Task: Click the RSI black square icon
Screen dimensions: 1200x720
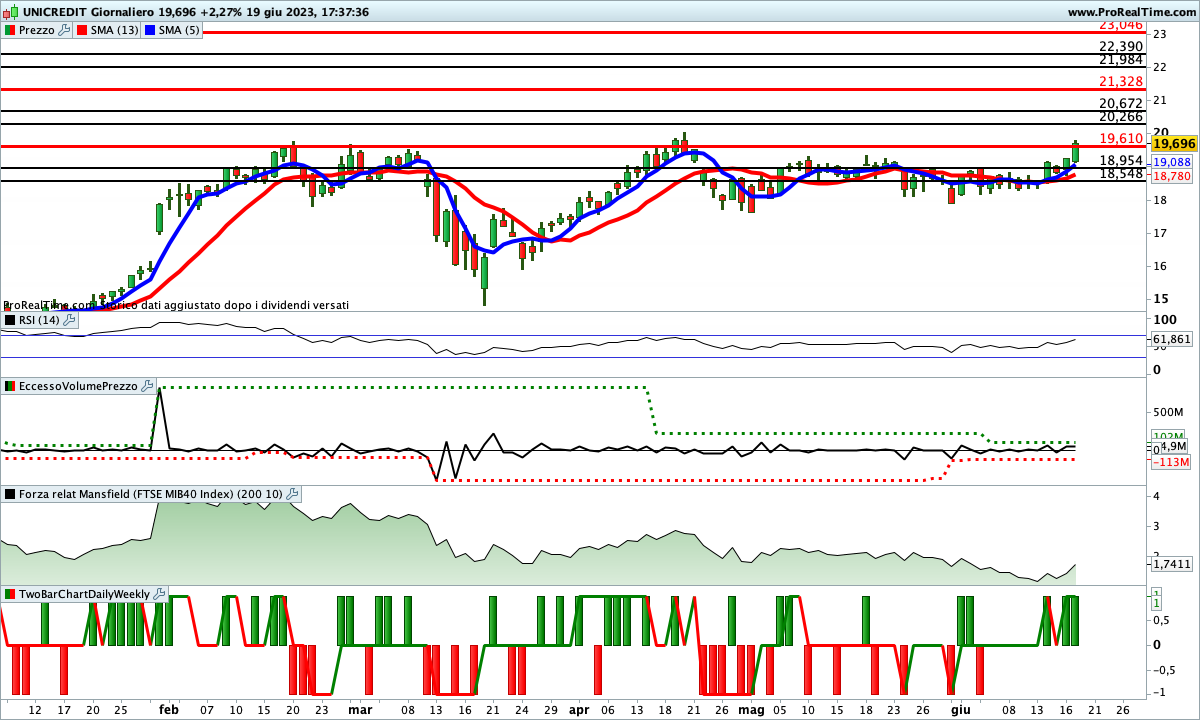Action: (10, 320)
